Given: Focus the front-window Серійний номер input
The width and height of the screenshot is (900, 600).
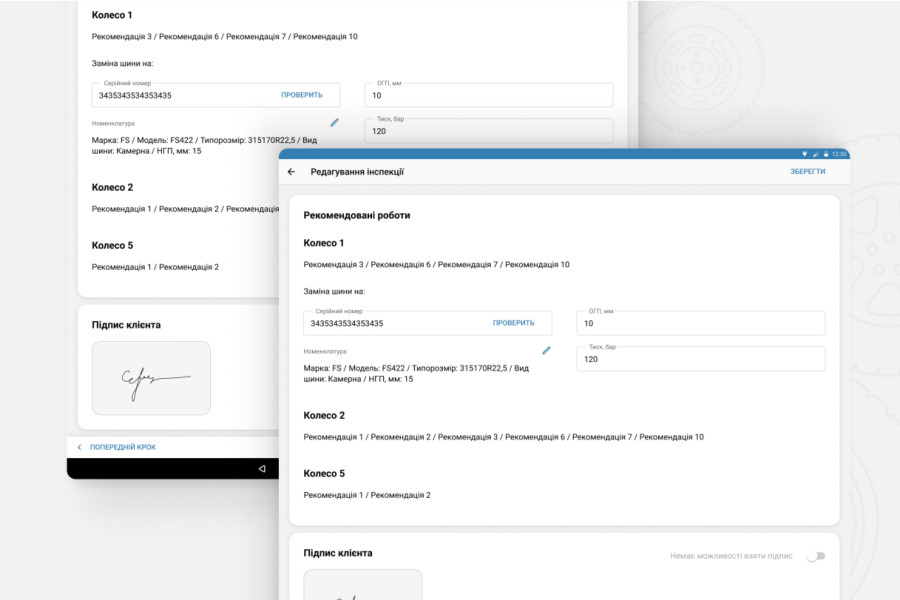Looking at the screenshot, I should coord(395,323).
